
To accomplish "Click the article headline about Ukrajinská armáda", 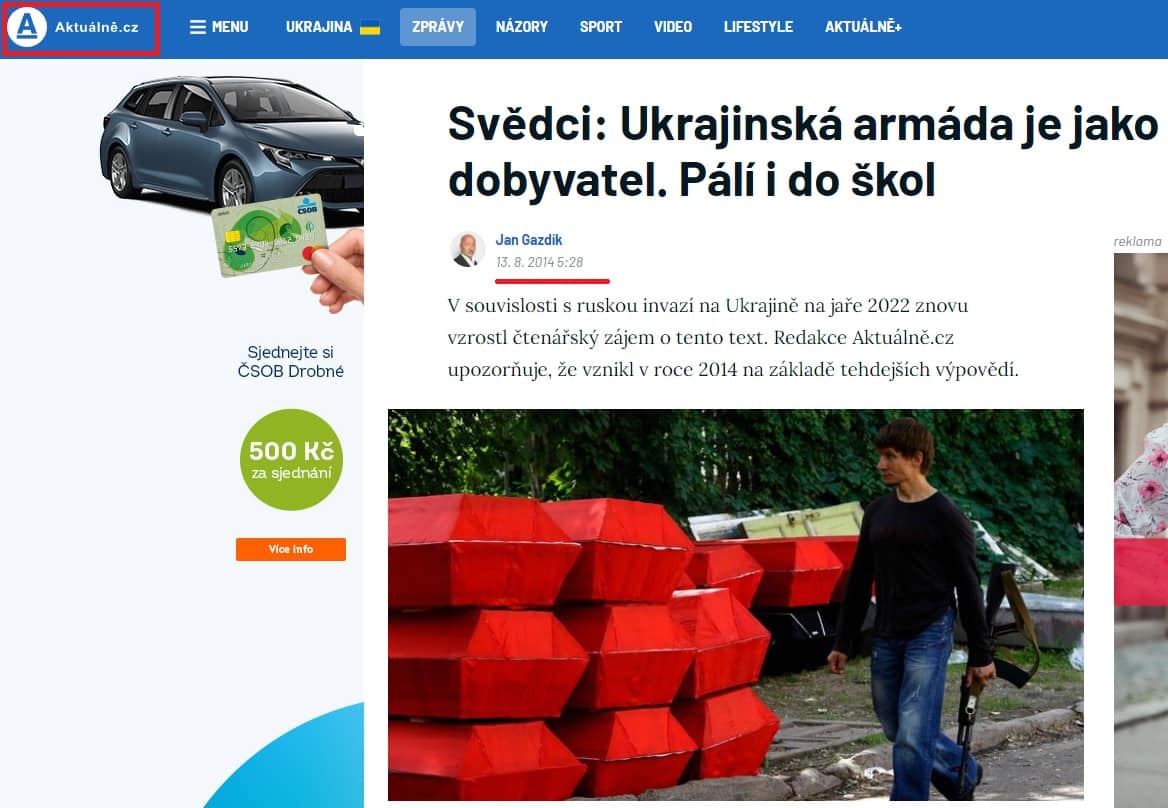I will (803, 152).
